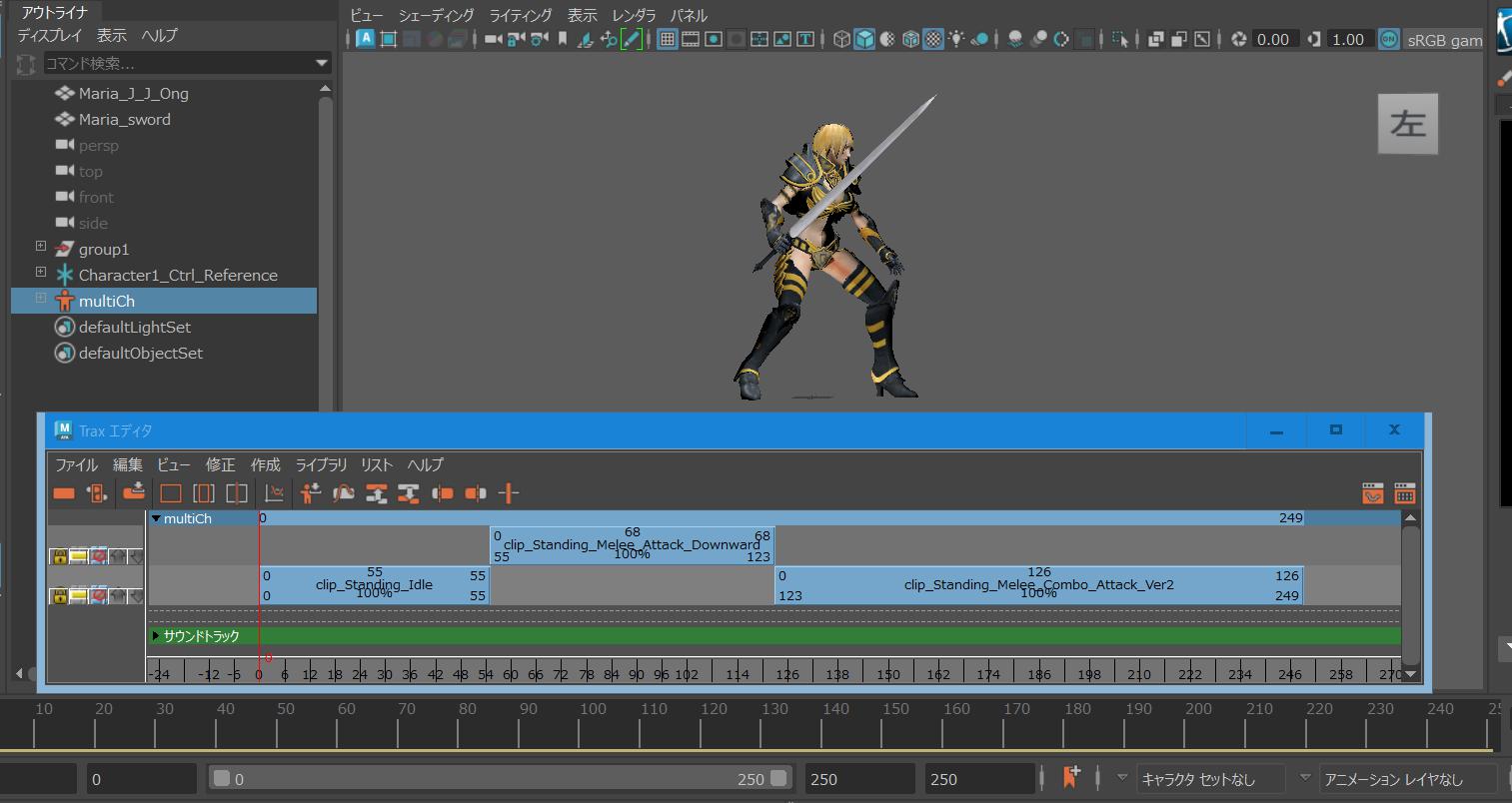Viewport: 1512px width, 803px height.
Task: Select the clip_Standing_Melee_Combo_Attack_Ver2 clip
Action: (1039, 585)
